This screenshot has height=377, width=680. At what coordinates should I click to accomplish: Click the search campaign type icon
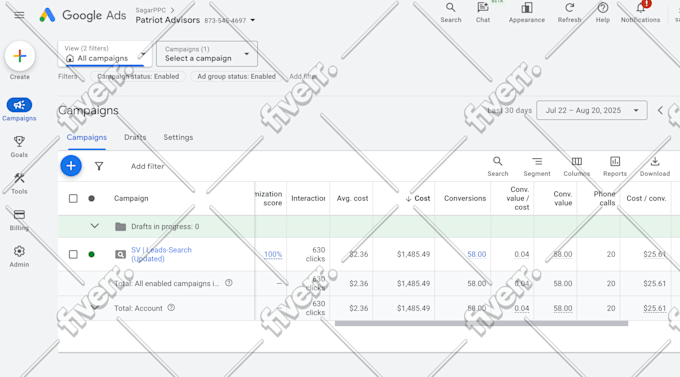(120, 254)
